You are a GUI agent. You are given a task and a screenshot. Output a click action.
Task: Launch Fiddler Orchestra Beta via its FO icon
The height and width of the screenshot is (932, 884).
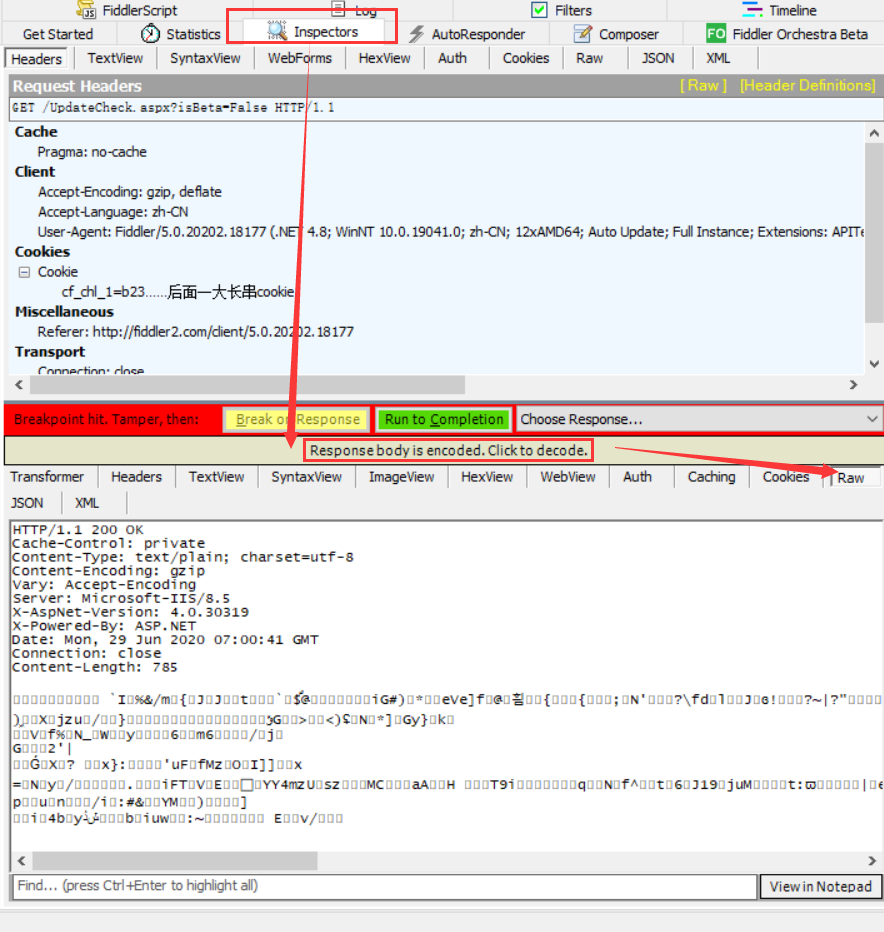(x=714, y=33)
